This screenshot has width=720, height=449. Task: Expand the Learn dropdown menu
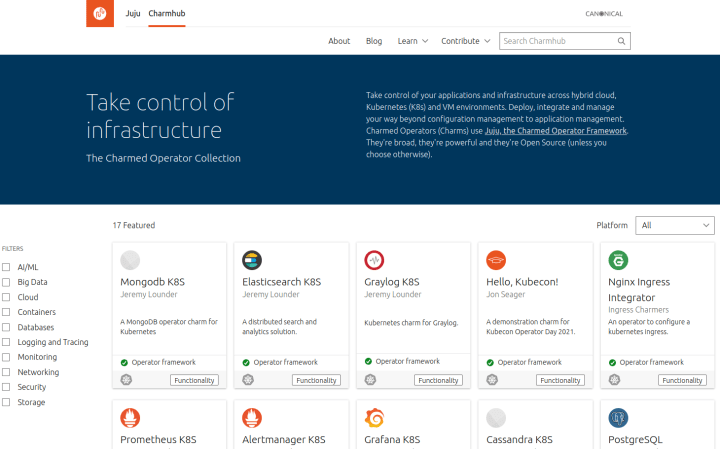(412, 41)
